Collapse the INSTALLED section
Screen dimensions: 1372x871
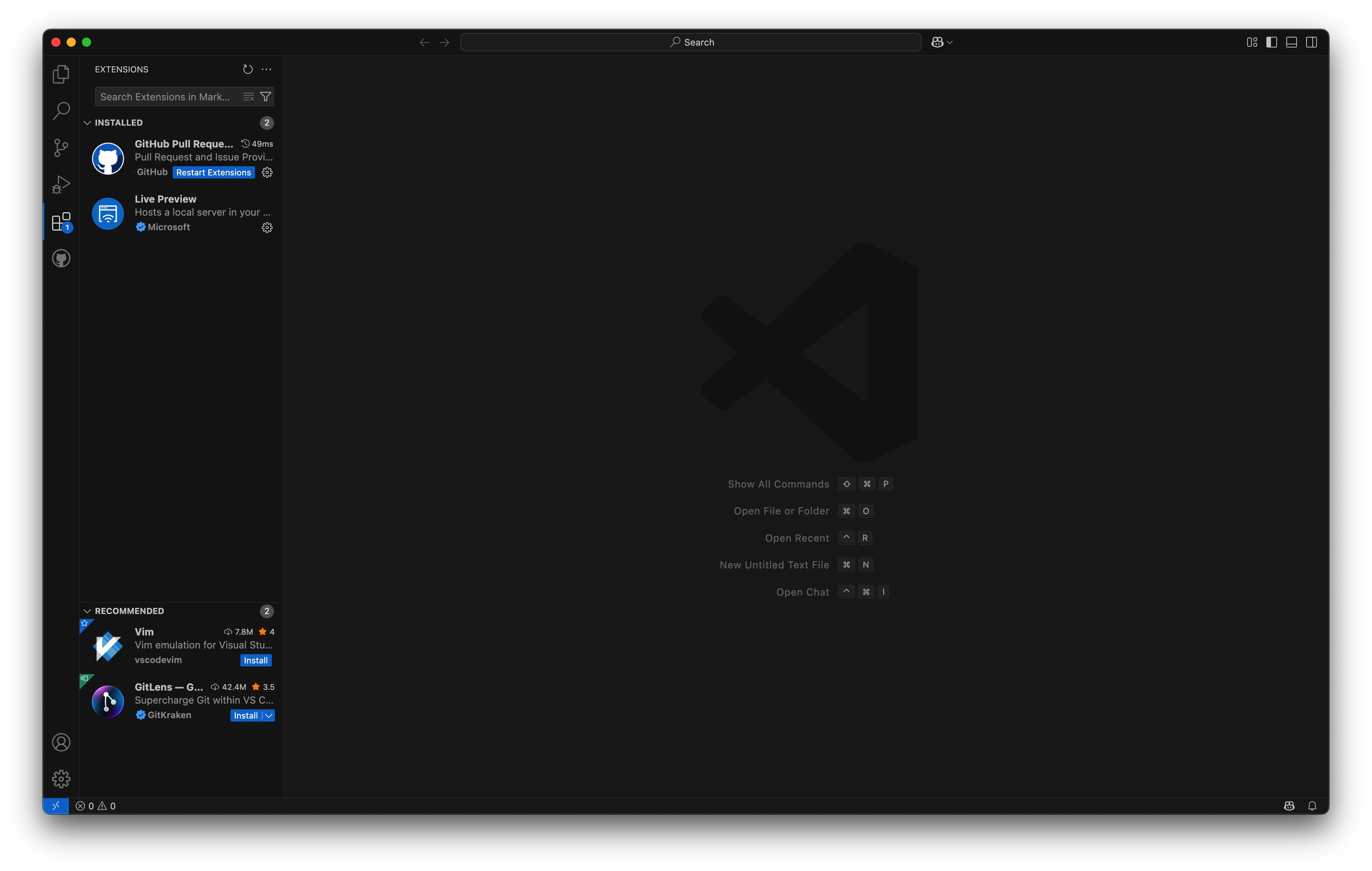[x=88, y=123]
